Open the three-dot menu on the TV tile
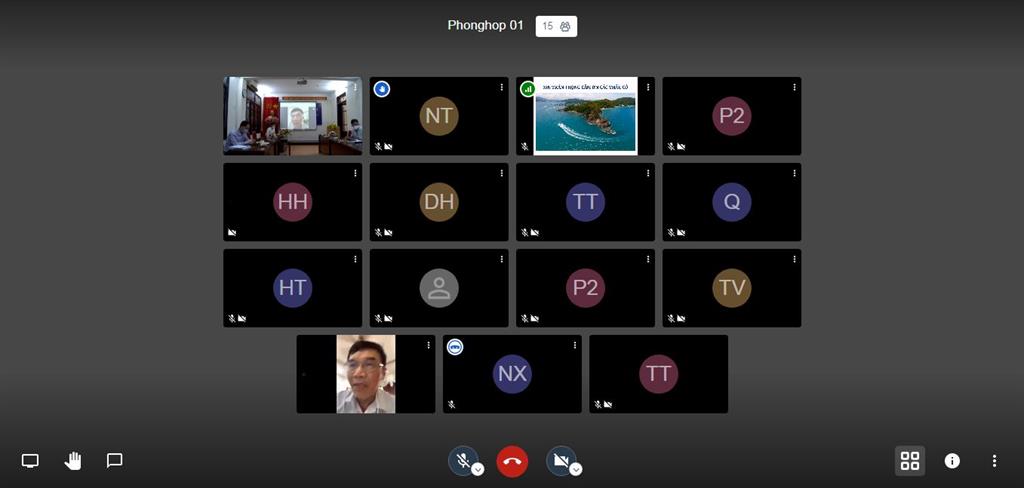Image resolution: width=1024 pixels, height=488 pixels. (794, 259)
